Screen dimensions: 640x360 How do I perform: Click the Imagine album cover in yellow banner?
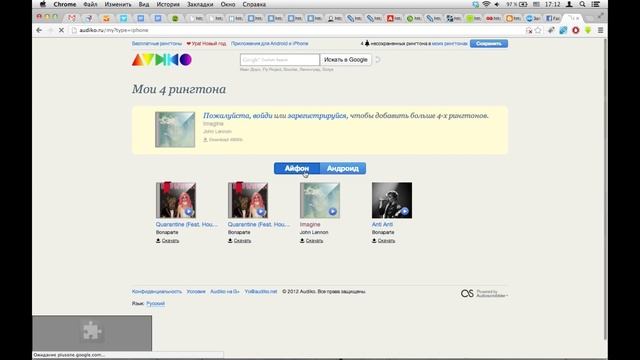(x=175, y=129)
